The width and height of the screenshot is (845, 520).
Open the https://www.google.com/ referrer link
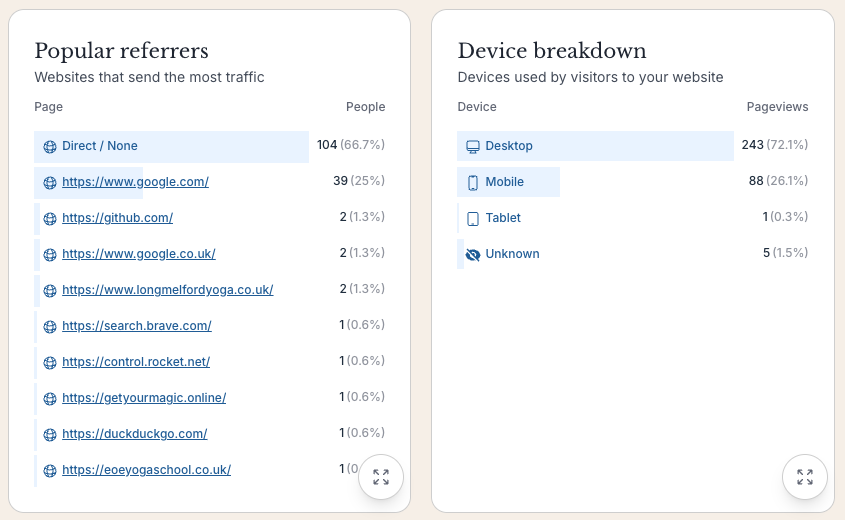coord(135,182)
